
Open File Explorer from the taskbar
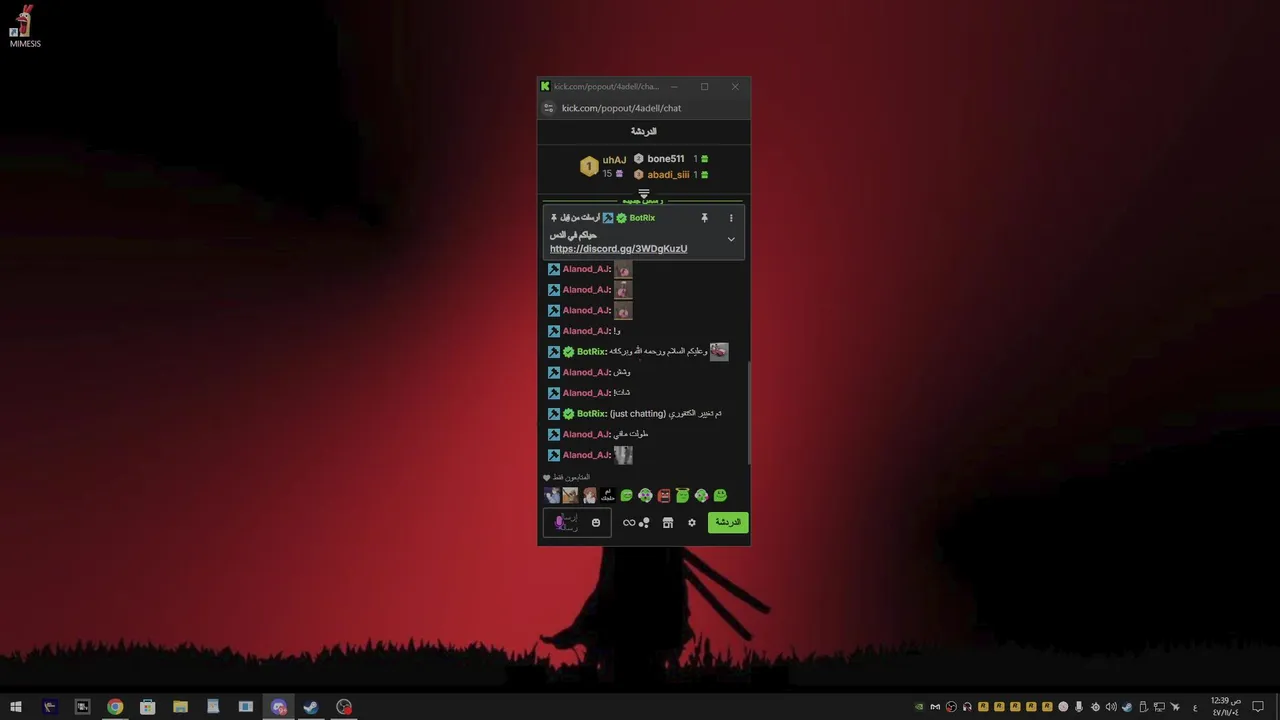coord(180,707)
